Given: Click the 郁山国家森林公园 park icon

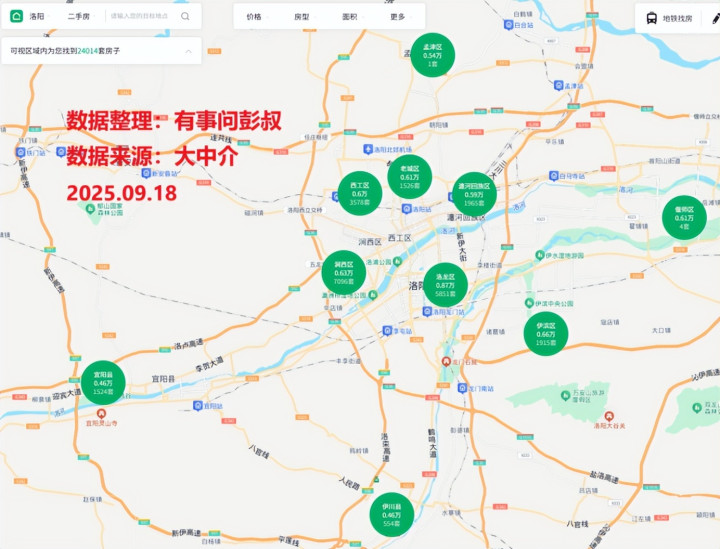Looking at the screenshot, I should tap(90, 209).
